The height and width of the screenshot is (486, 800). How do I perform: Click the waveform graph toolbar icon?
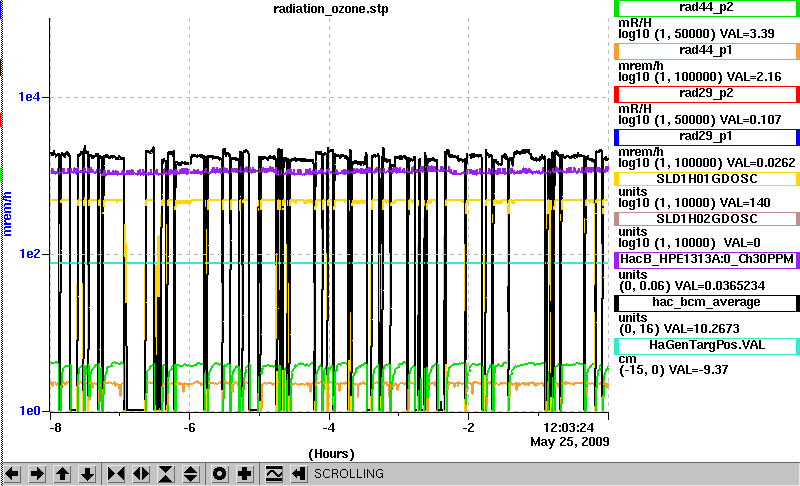[274, 474]
